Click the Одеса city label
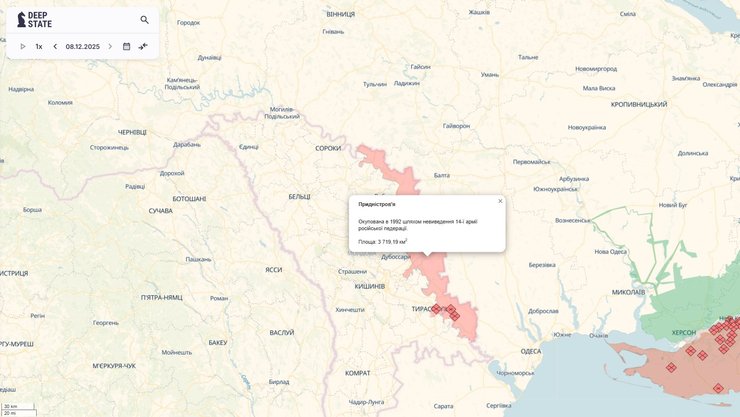Image resolution: width=740 pixels, height=417 pixels. [x=530, y=351]
